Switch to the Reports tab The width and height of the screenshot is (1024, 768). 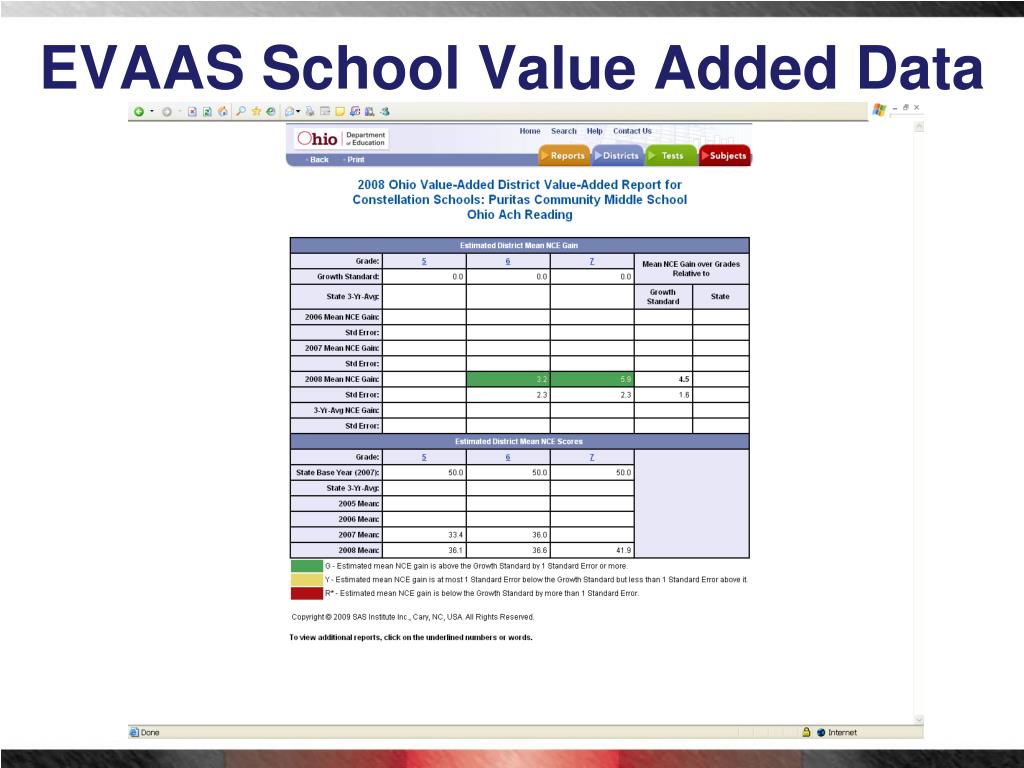point(564,155)
